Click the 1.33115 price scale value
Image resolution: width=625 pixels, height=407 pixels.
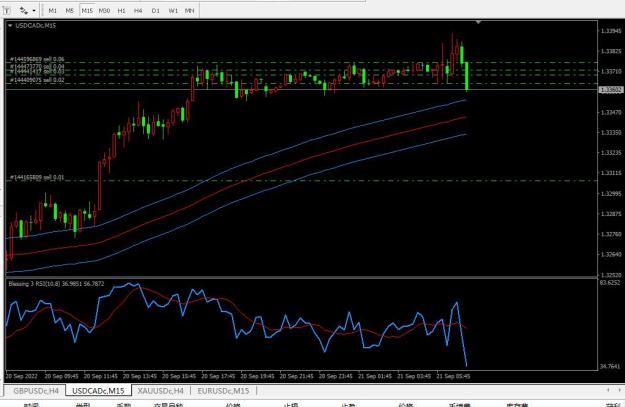(x=611, y=173)
